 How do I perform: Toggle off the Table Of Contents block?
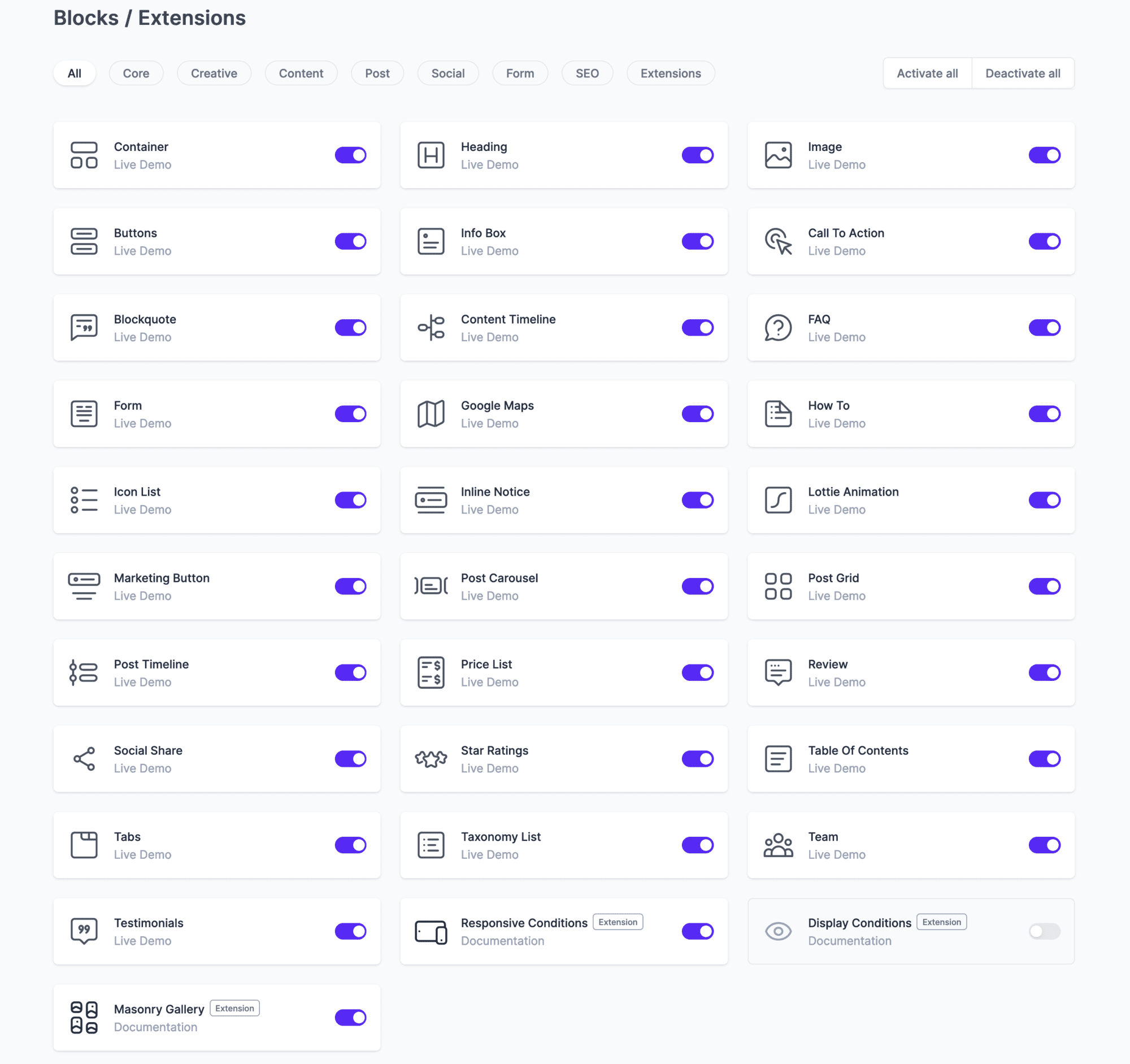(x=1044, y=759)
